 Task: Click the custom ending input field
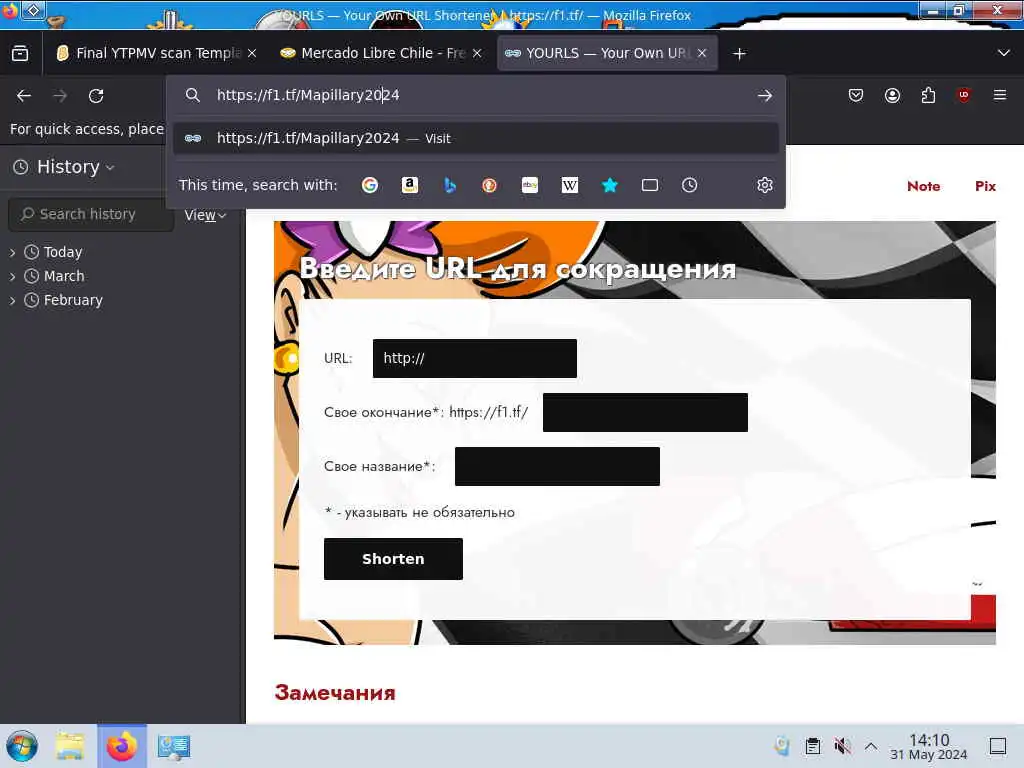tap(645, 412)
